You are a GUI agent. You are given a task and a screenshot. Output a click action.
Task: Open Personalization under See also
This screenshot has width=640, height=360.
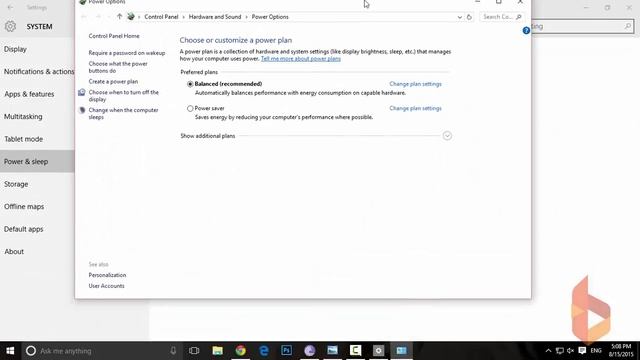107,275
